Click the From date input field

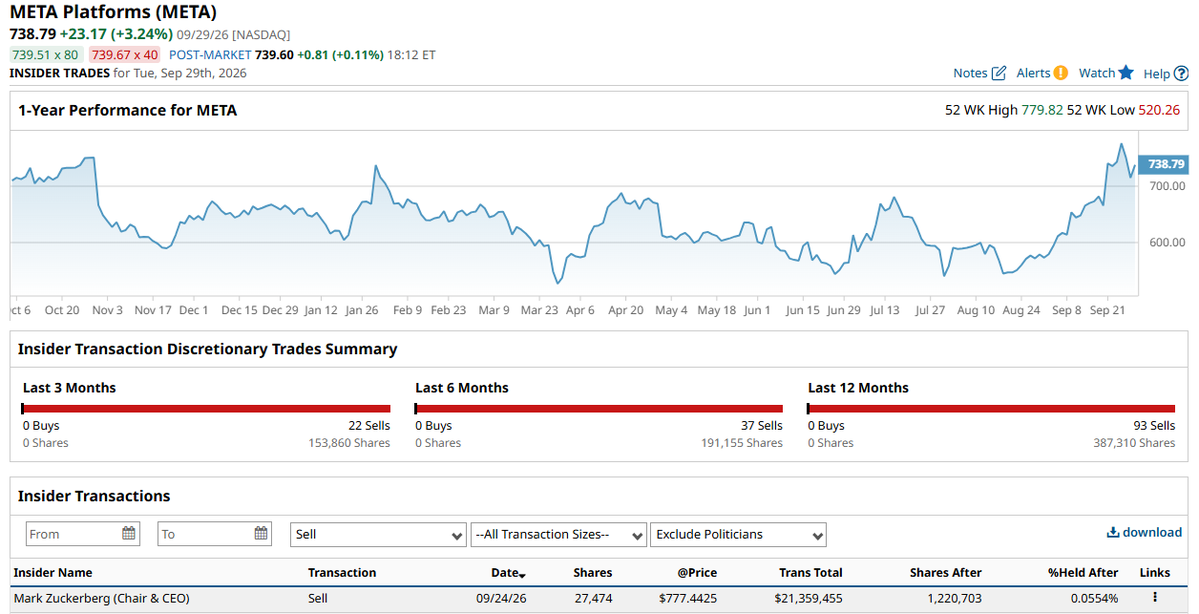(83, 533)
